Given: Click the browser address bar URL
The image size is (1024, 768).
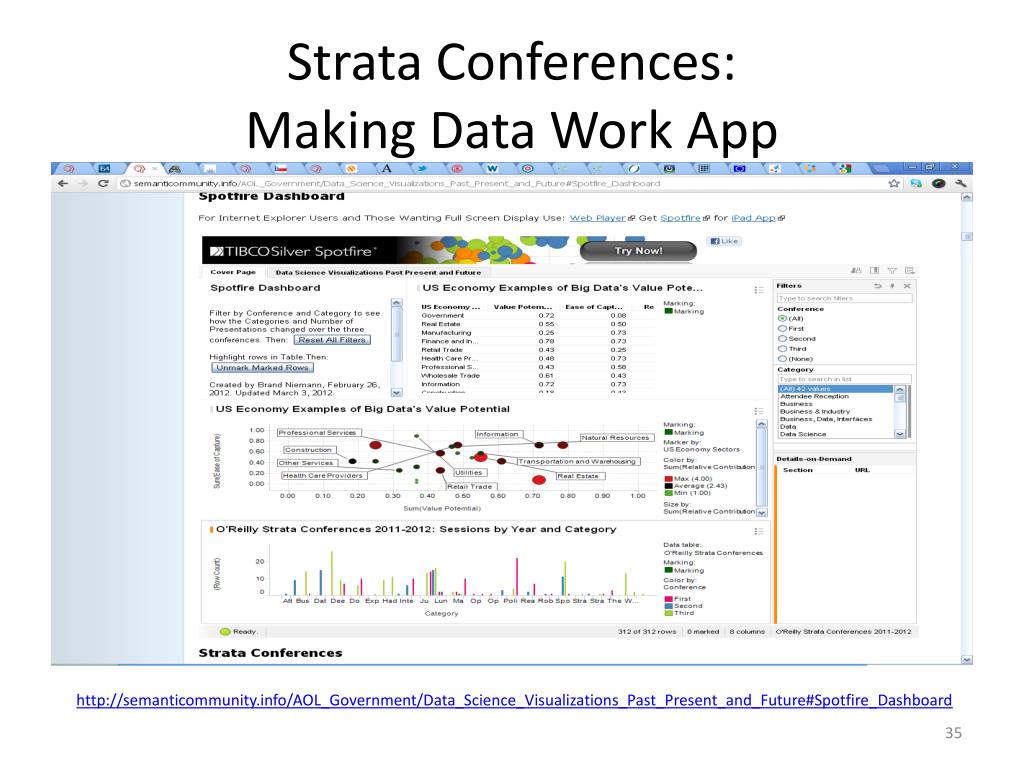Looking at the screenshot, I should click(396, 184).
